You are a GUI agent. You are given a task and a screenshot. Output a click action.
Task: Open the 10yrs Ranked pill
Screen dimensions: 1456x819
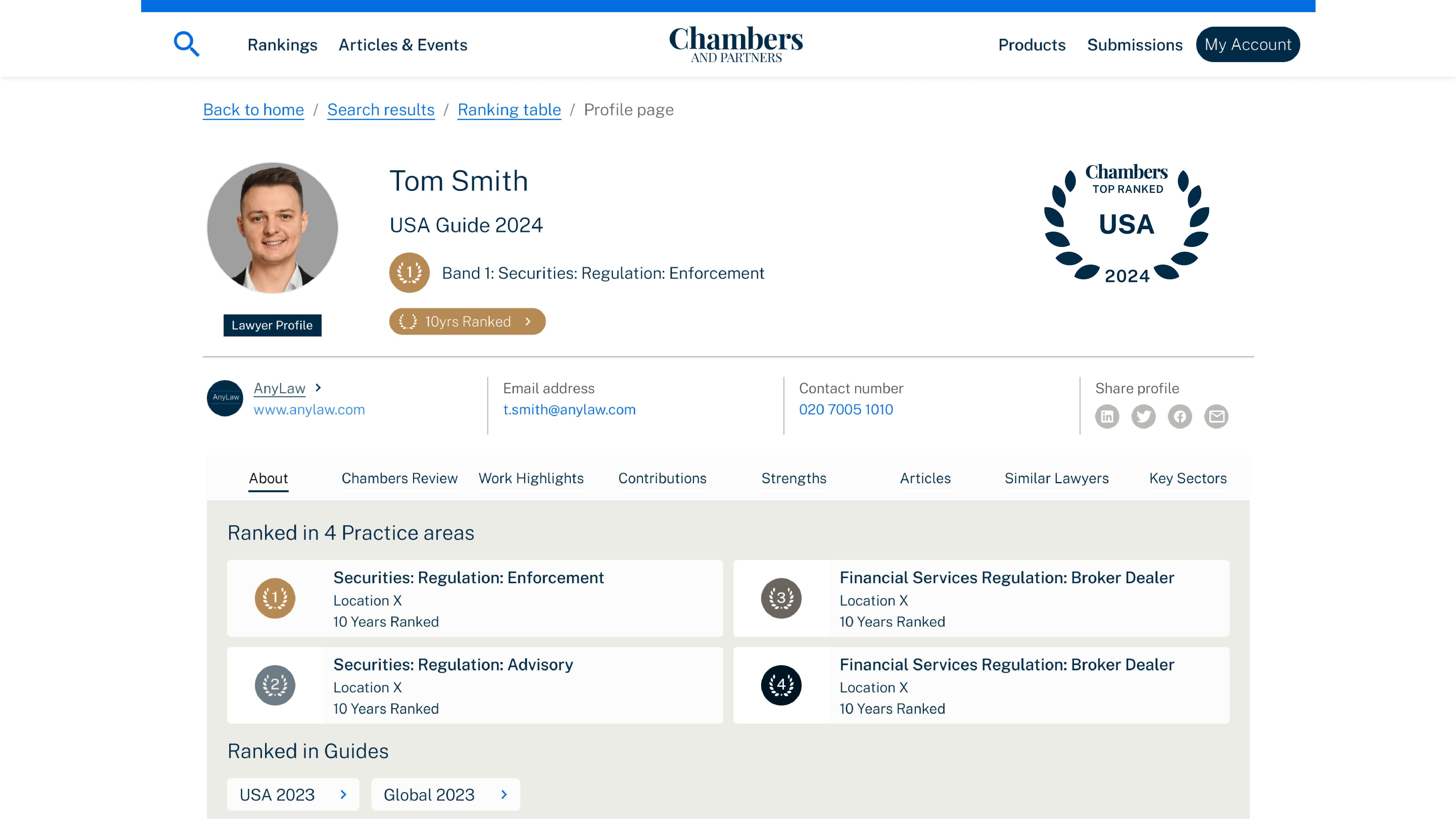pos(467,322)
